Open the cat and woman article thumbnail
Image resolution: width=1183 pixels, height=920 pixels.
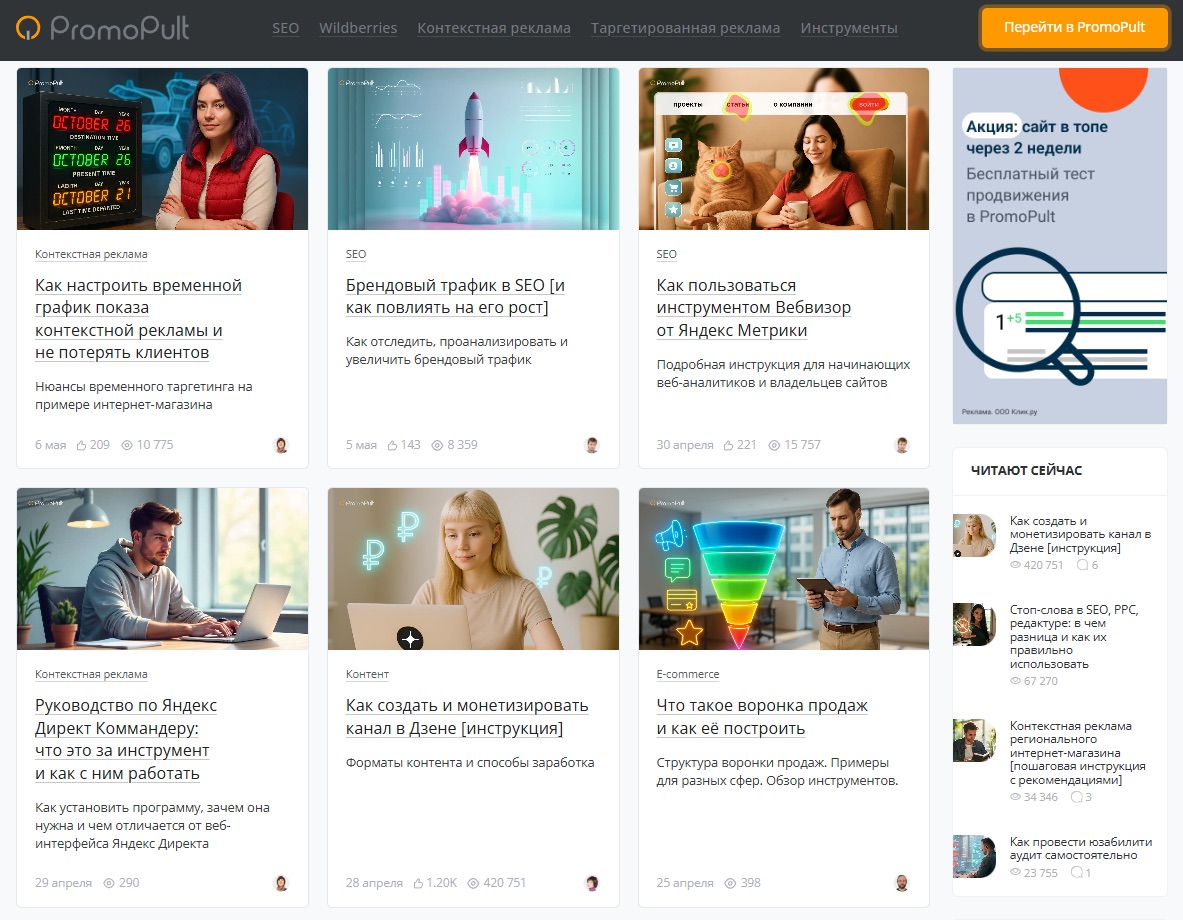[x=784, y=149]
